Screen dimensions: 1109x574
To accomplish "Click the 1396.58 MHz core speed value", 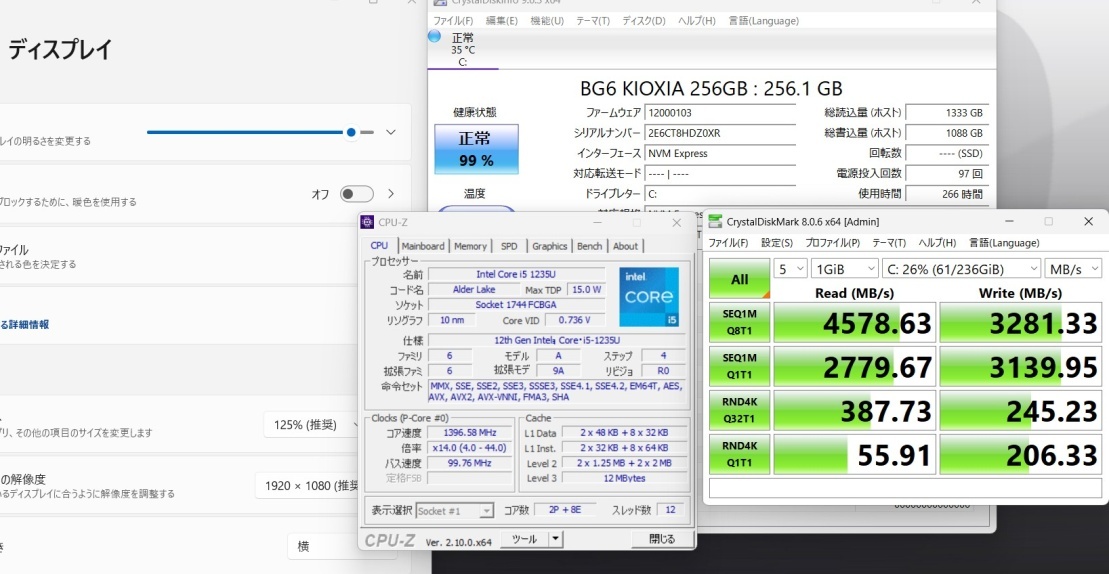I will click(470, 433).
